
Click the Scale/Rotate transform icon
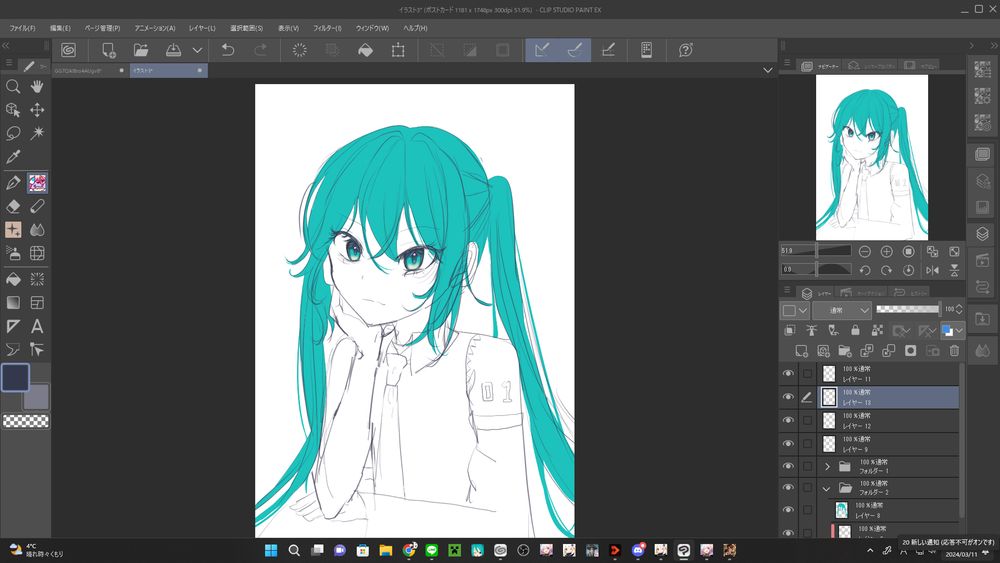coord(398,50)
